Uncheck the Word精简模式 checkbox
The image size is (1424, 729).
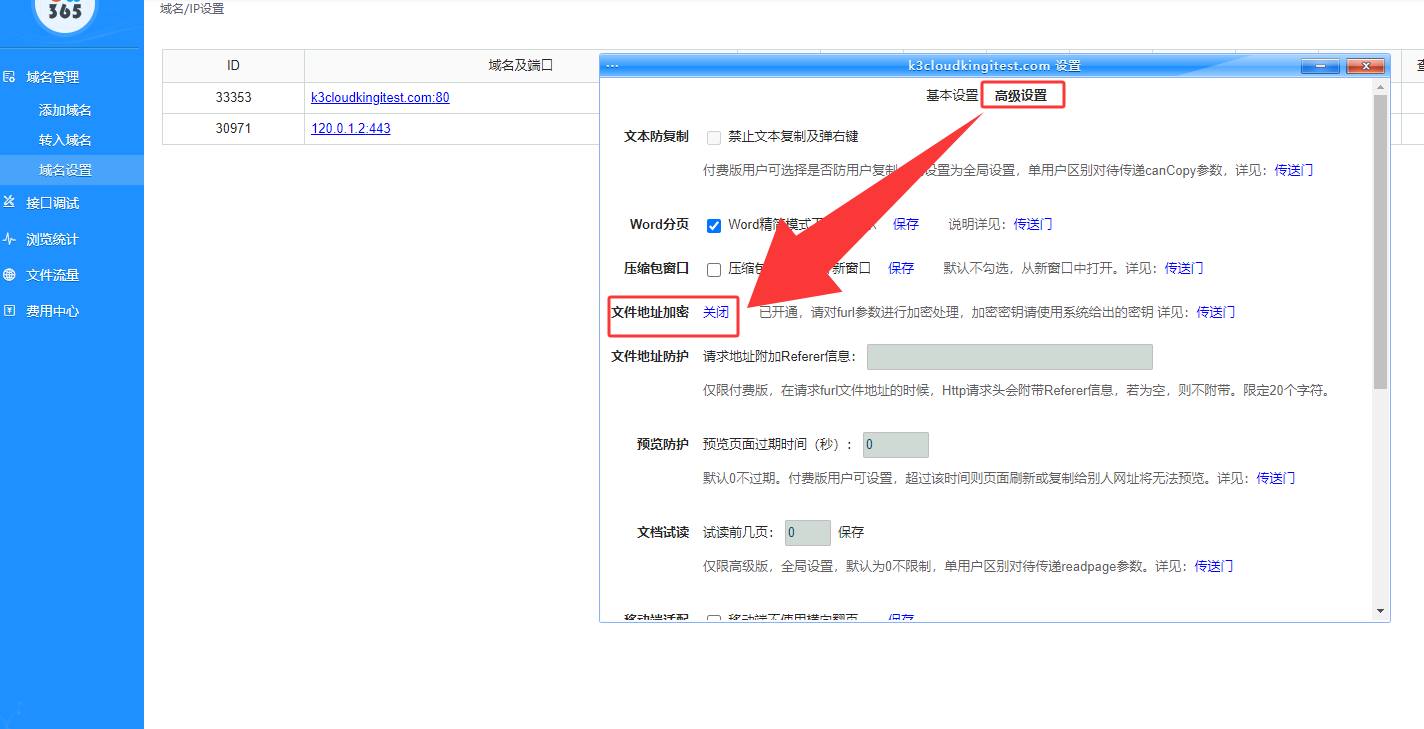click(714, 225)
